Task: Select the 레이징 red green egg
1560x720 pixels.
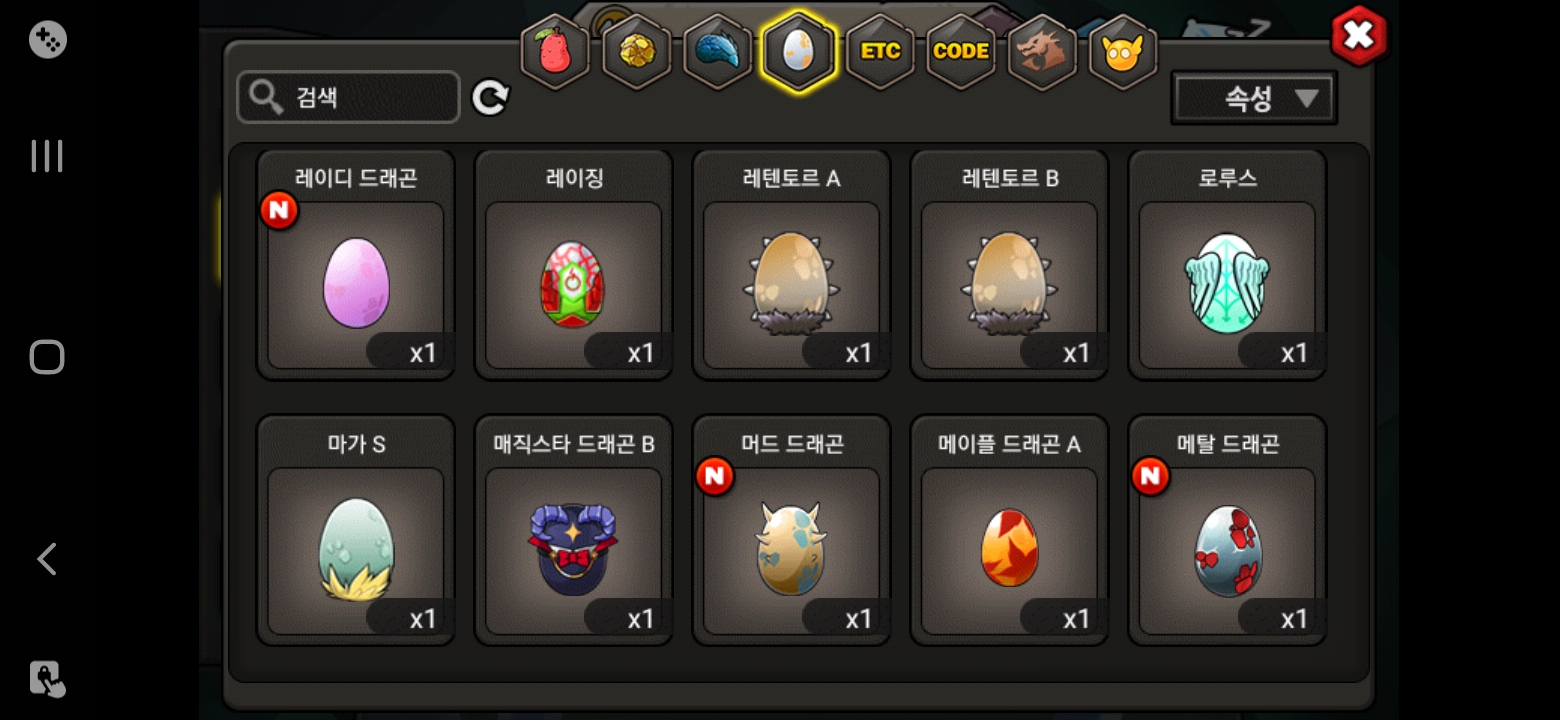Action: 574,265
